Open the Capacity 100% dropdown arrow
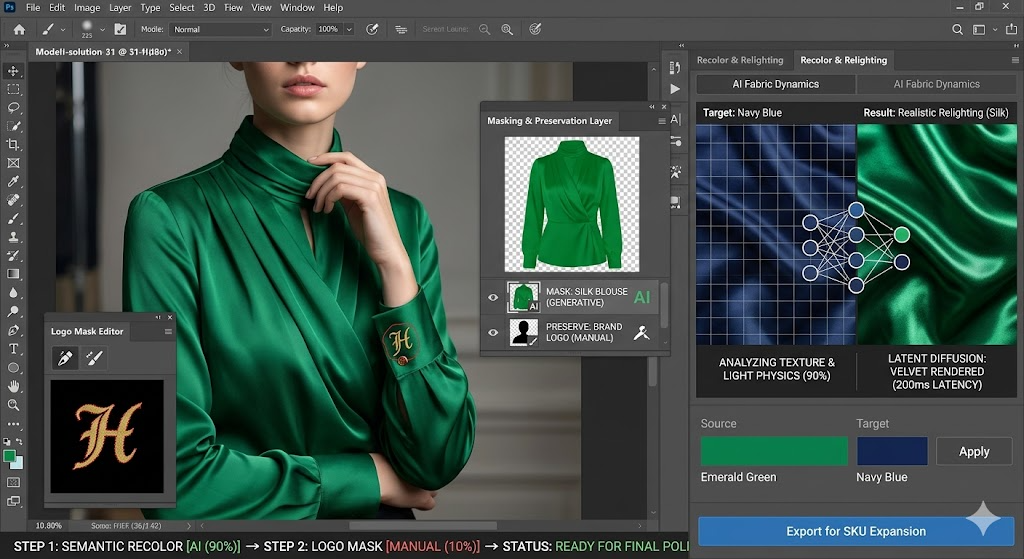Screen dimensions: 1024x559 click(x=349, y=29)
